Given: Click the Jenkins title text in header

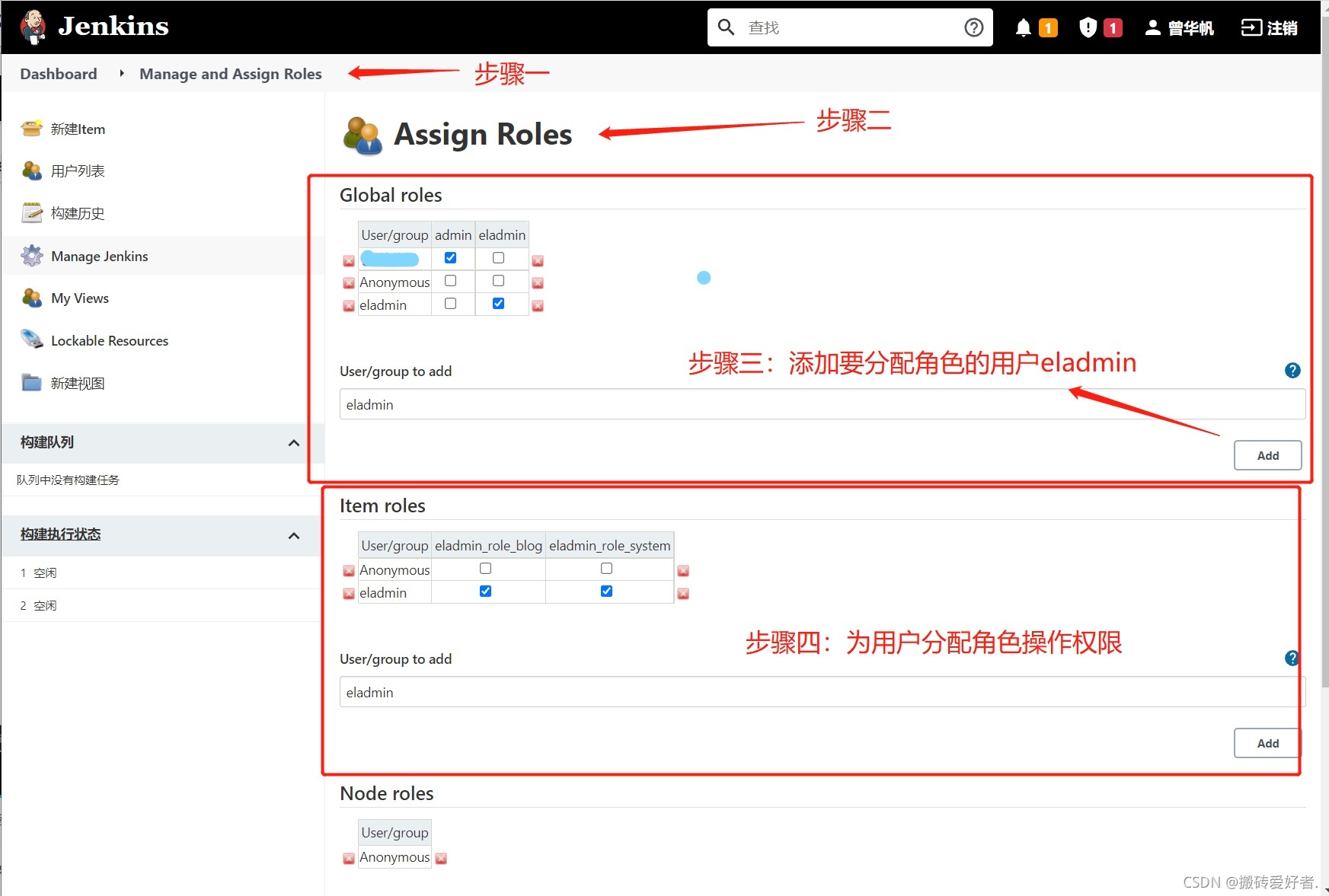Looking at the screenshot, I should (113, 27).
